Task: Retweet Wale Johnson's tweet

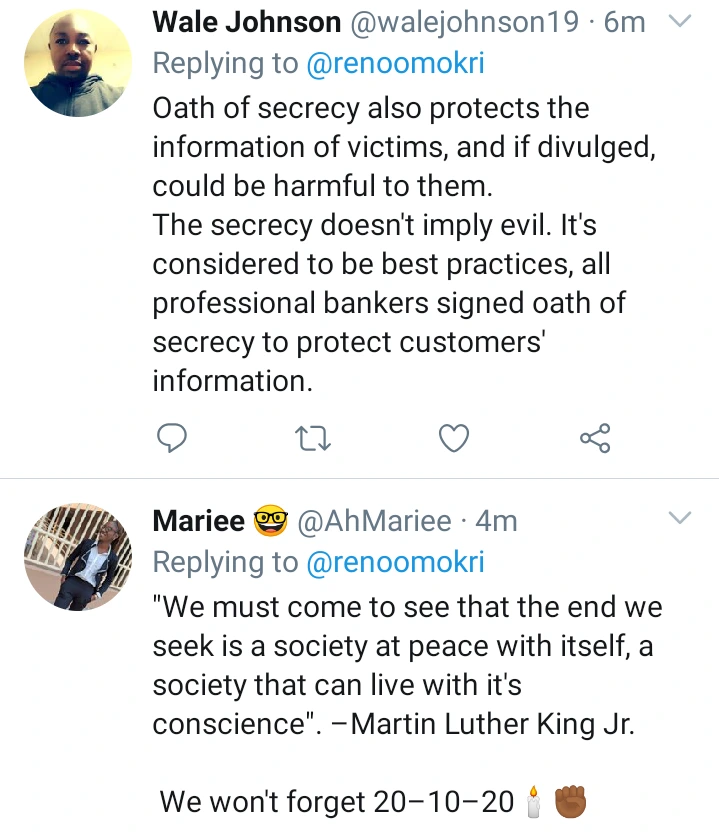Action: pyautogui.click(x=315, y=438)
